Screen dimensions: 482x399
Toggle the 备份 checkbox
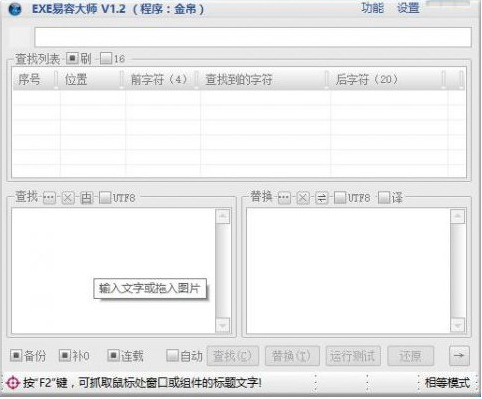coord(16,356)
